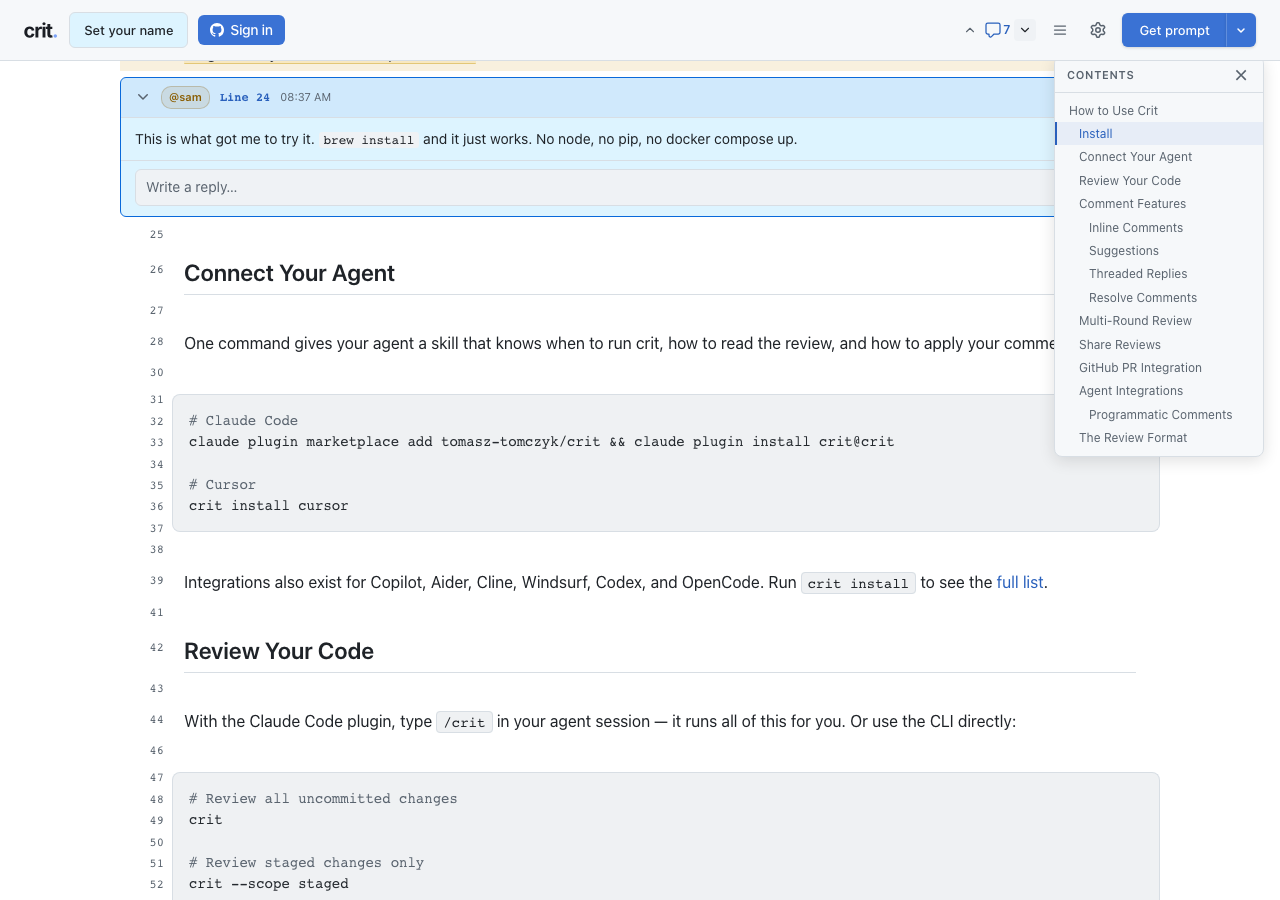
Task: Select line number 36 in the gutter
Action: pos(157,506)
